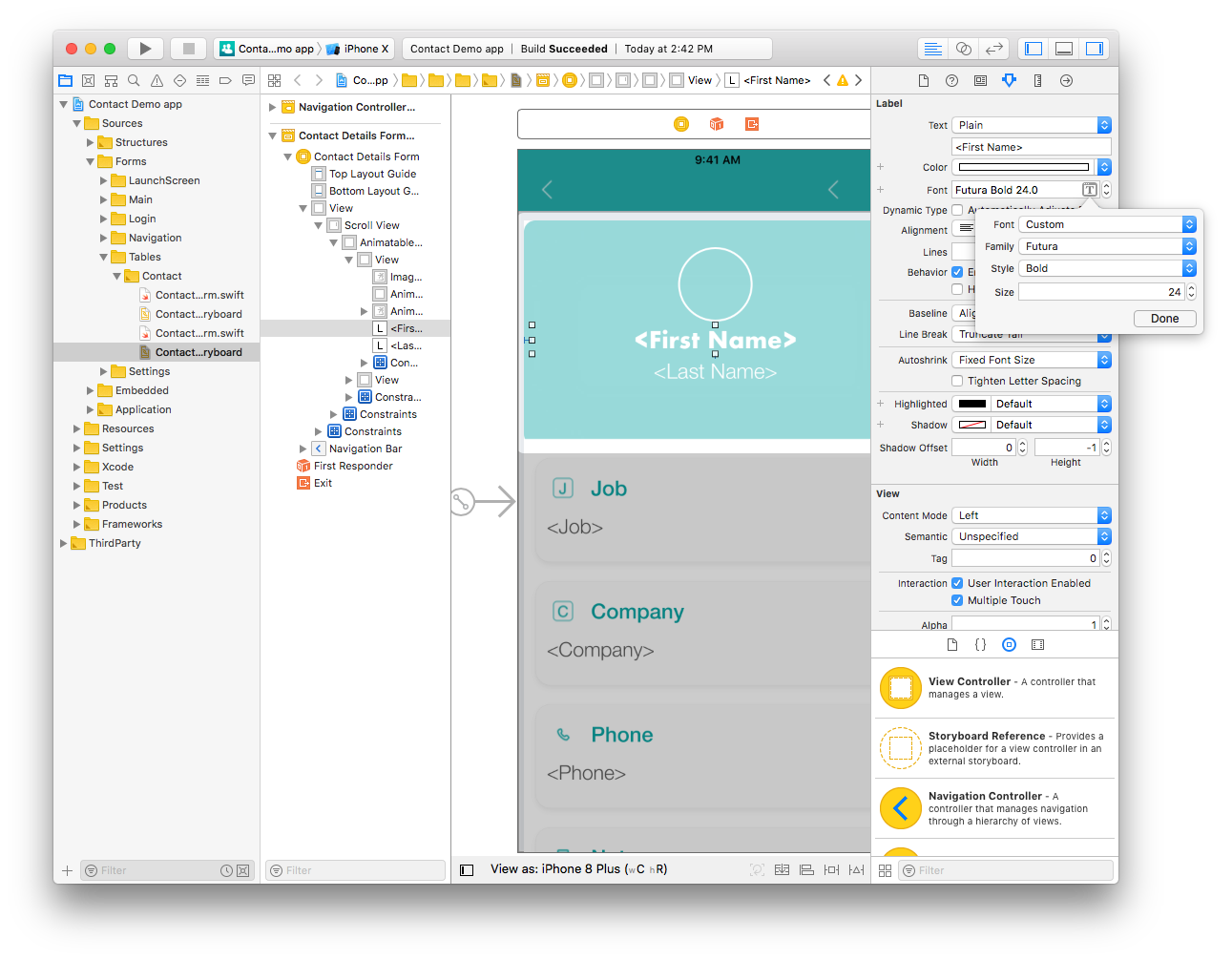Viewport: 1232px width, 960px height.
Task: Show the object library tab
Action: [x=1009, y=645]
